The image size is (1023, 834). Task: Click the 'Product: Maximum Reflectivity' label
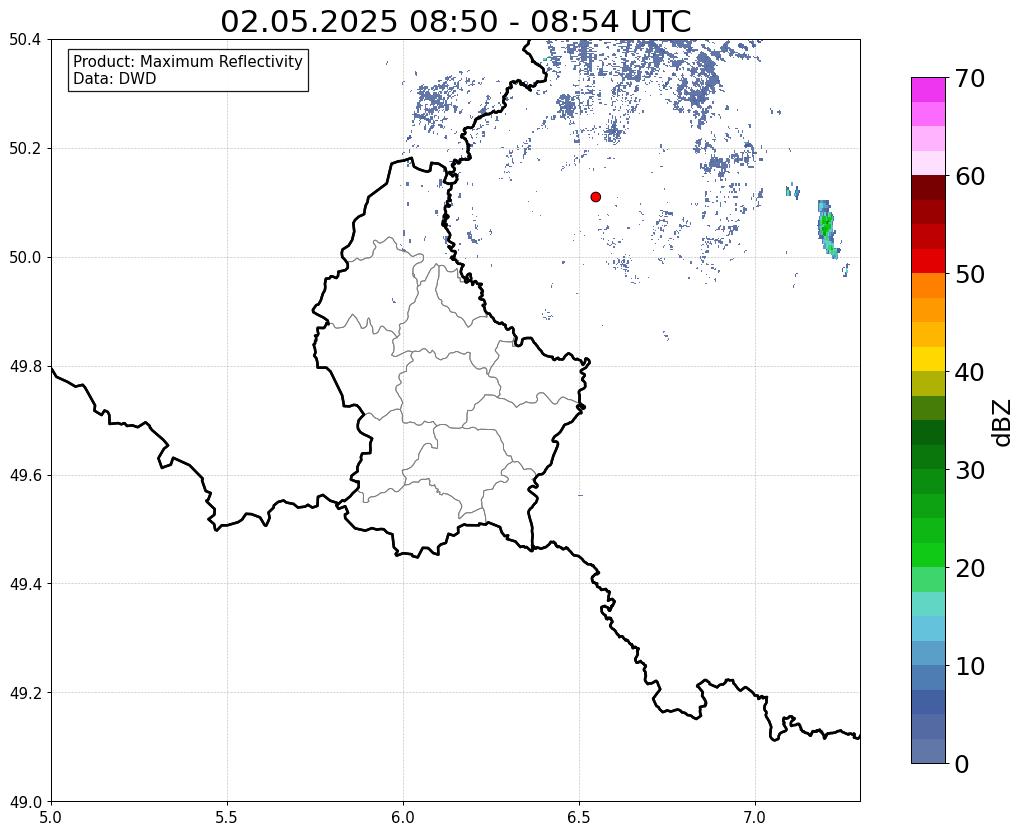pyautogui.click(x=188, y=61)
